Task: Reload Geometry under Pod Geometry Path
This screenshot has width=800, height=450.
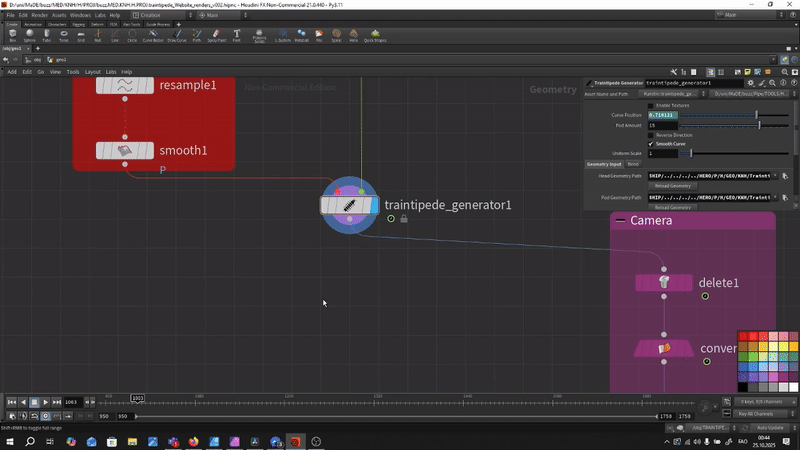Action: (x=672, y=207)
